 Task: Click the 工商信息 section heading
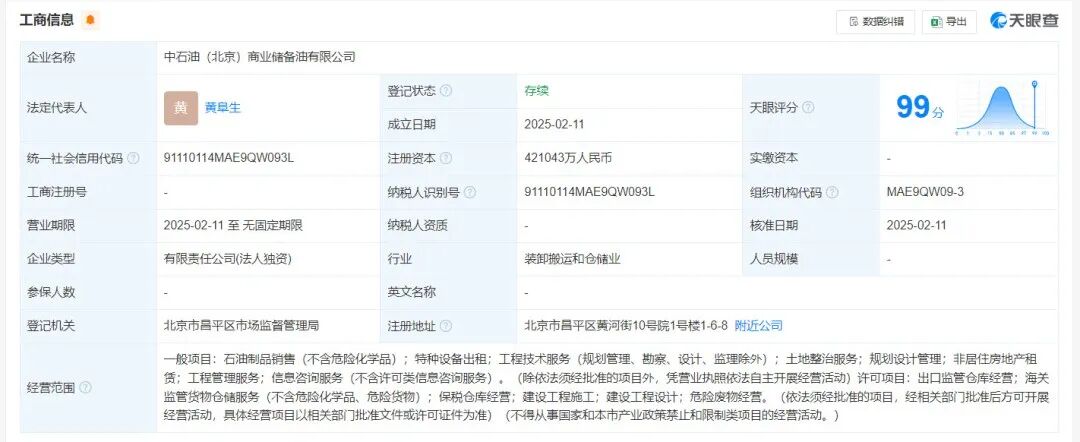coord(46,20)
